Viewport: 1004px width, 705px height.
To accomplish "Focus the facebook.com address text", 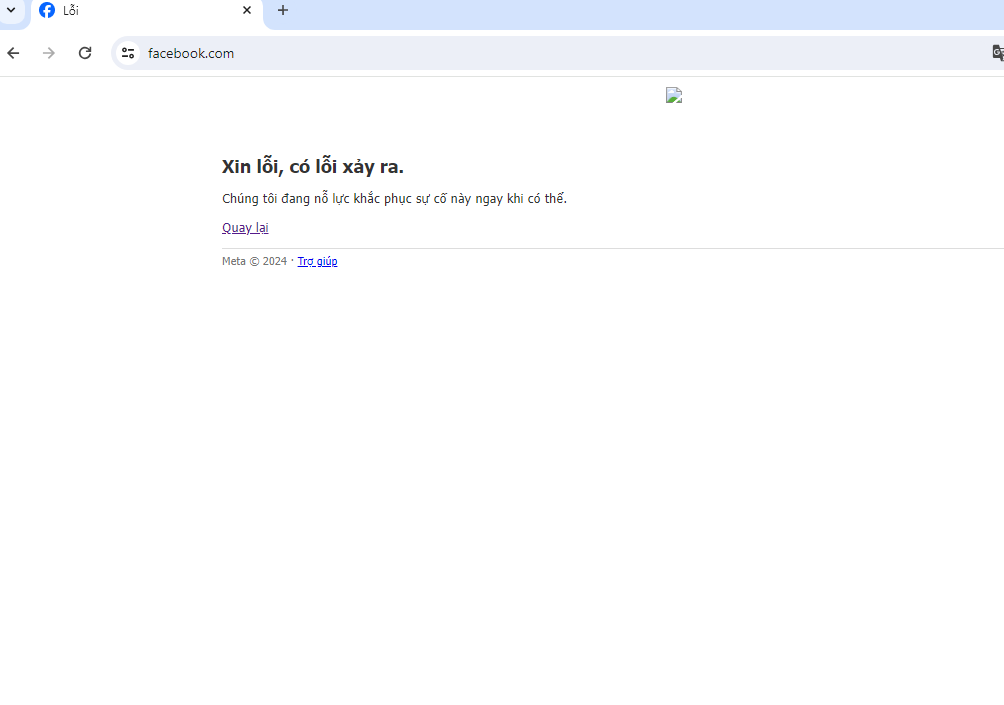I will (191, 53).
